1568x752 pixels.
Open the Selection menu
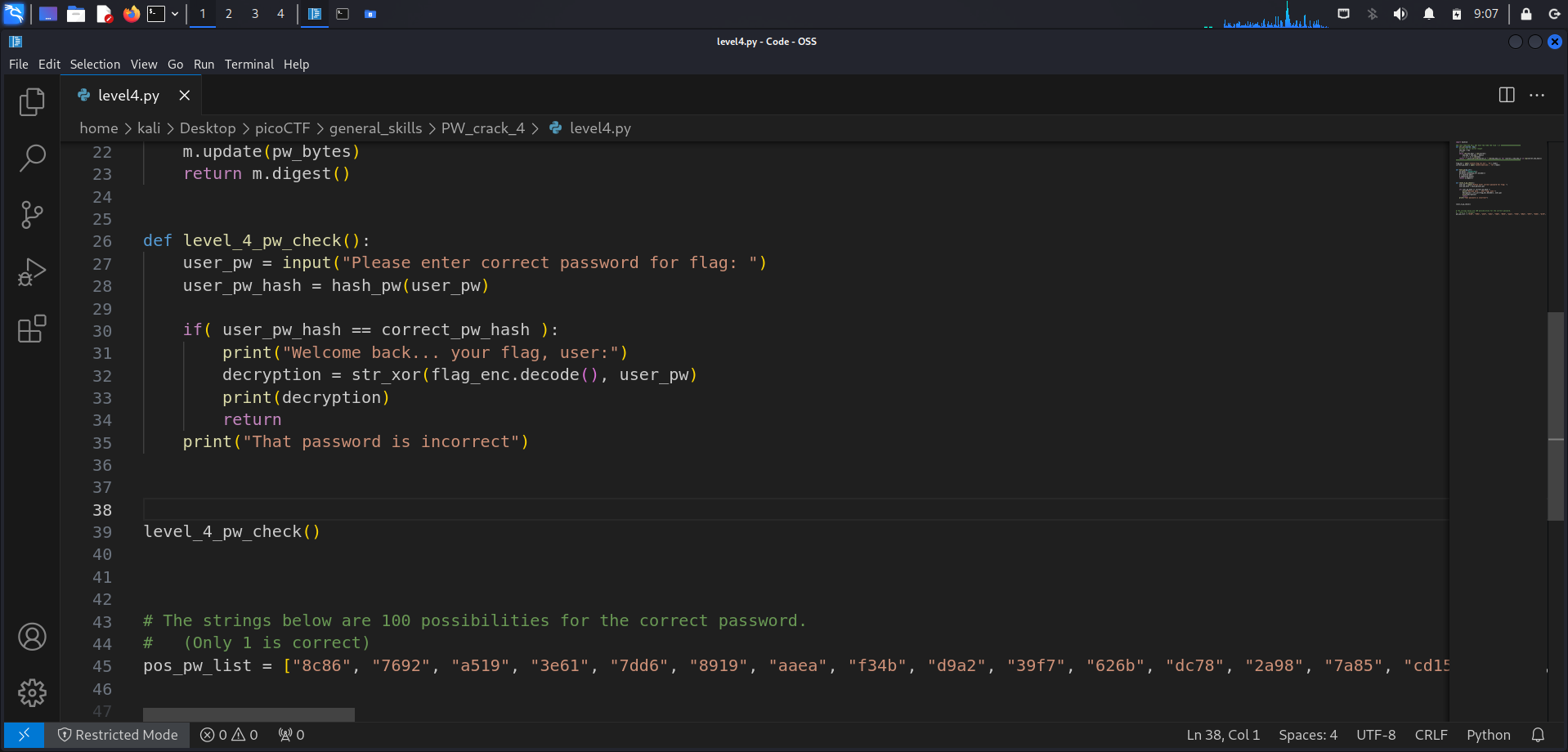95,65
